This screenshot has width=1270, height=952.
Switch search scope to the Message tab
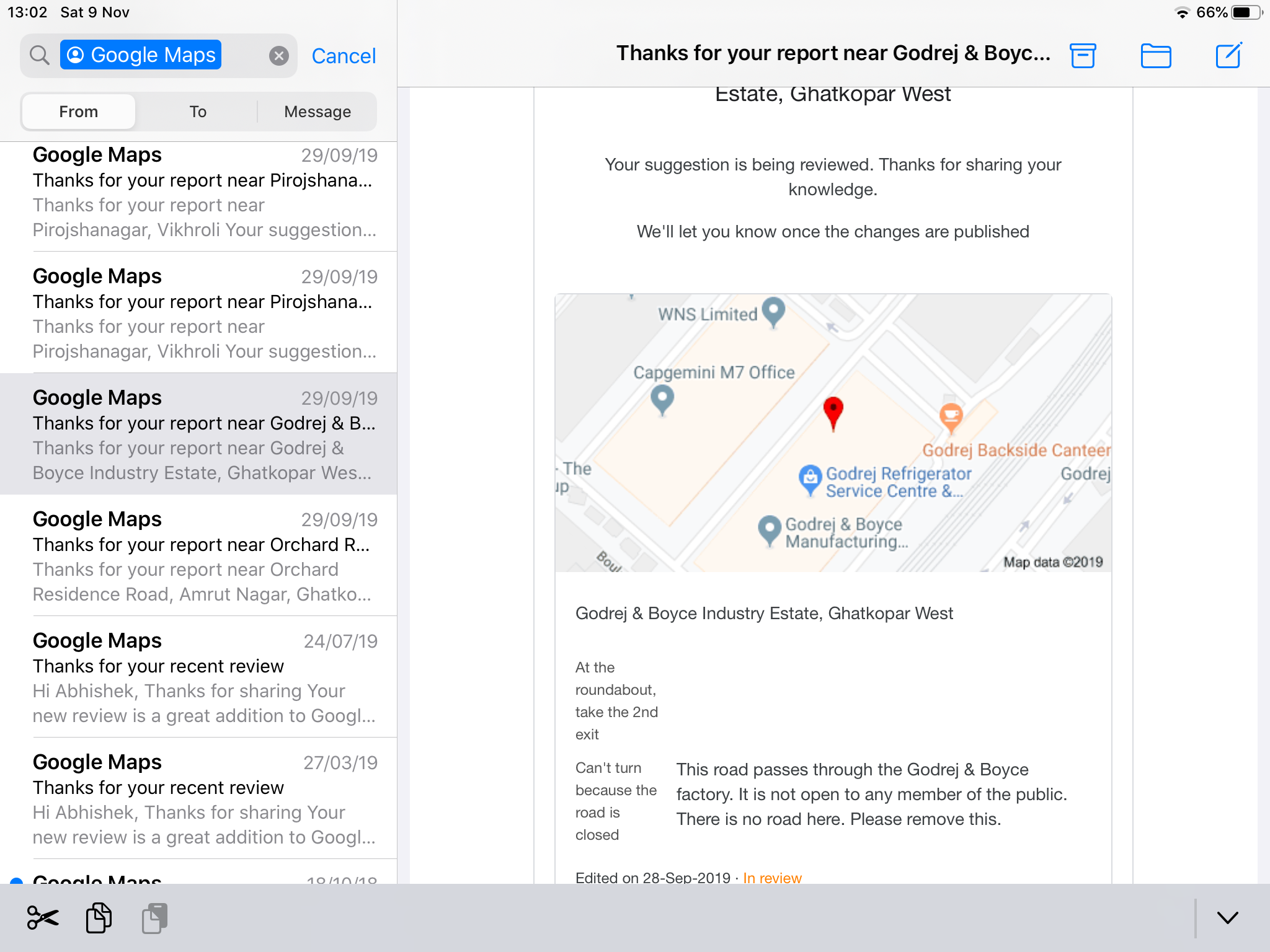pos(317,112)
